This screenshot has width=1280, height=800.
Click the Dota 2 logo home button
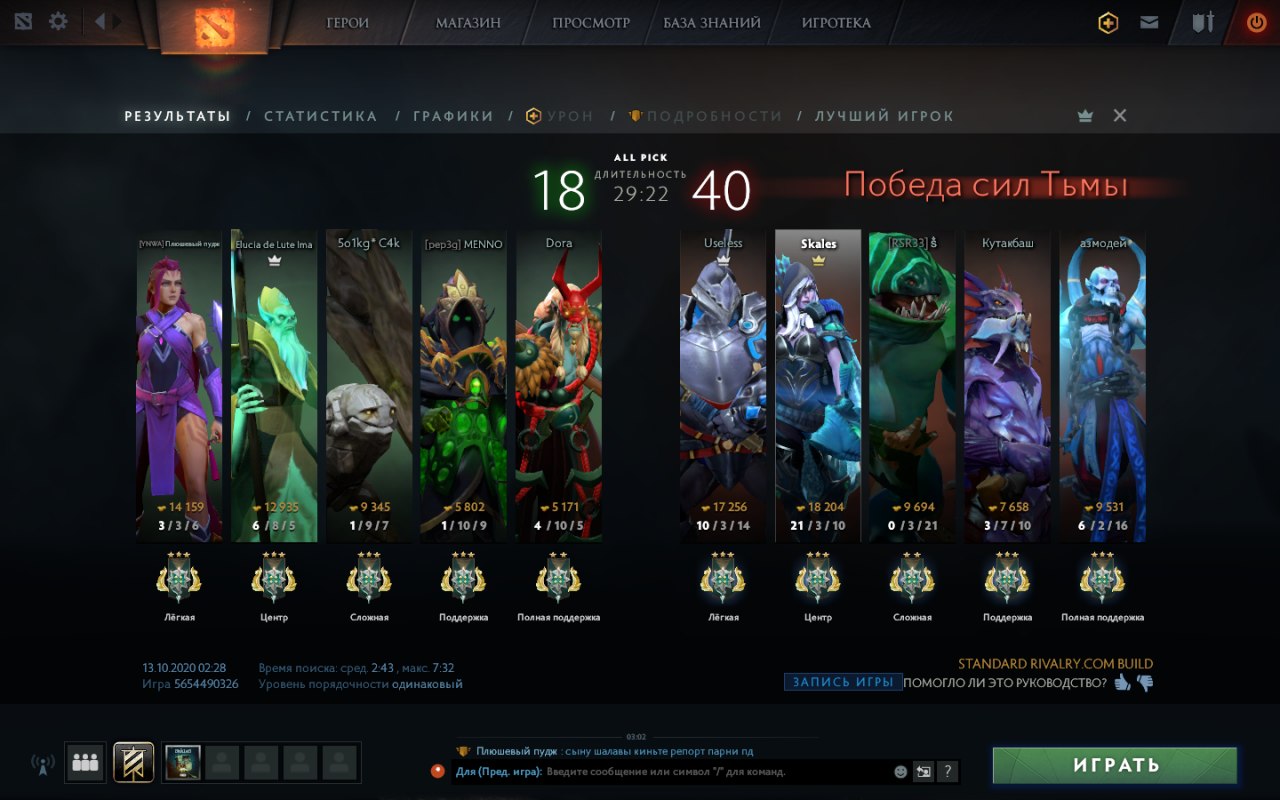212,25
